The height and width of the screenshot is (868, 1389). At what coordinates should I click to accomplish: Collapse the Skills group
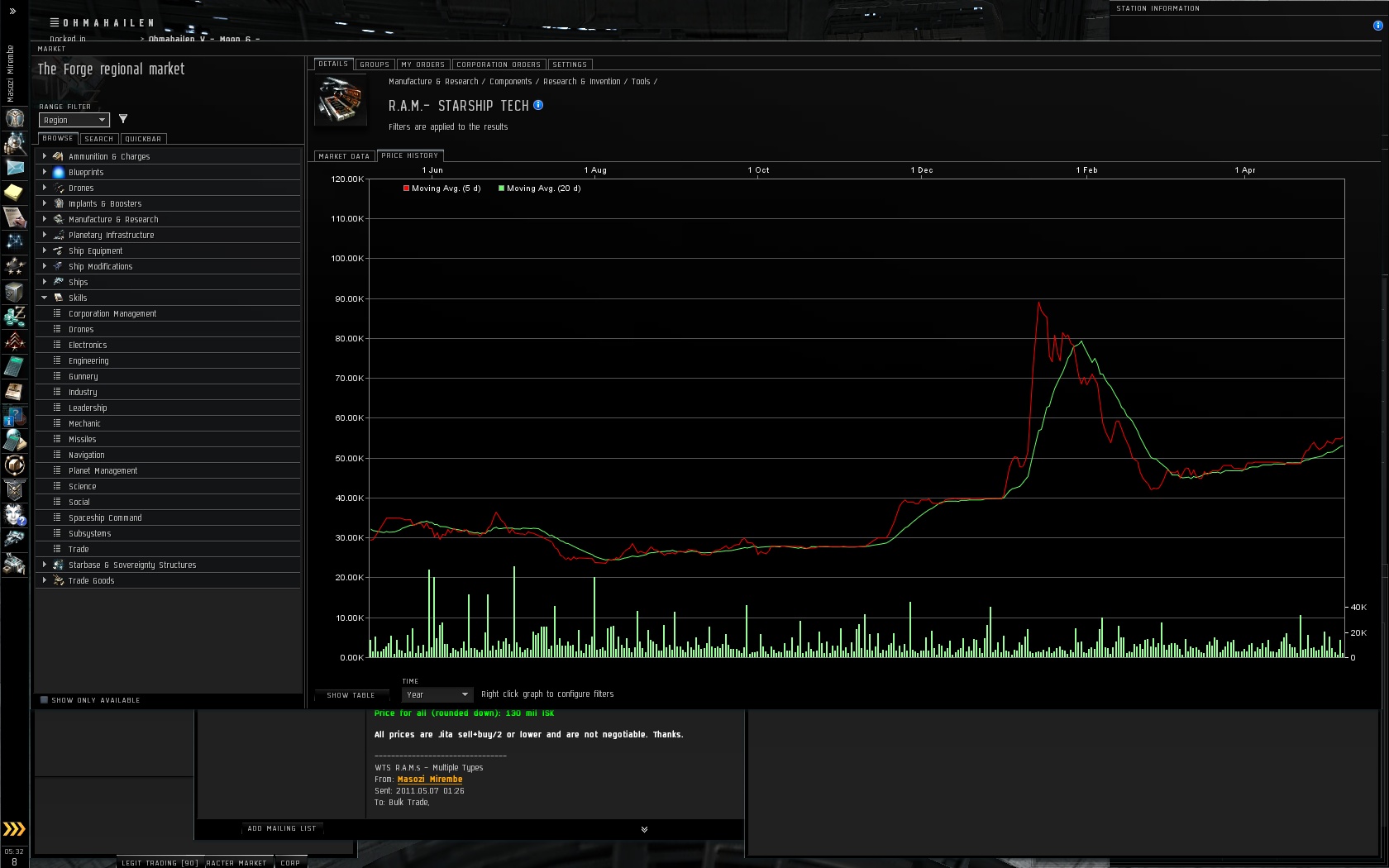[45, 298]
